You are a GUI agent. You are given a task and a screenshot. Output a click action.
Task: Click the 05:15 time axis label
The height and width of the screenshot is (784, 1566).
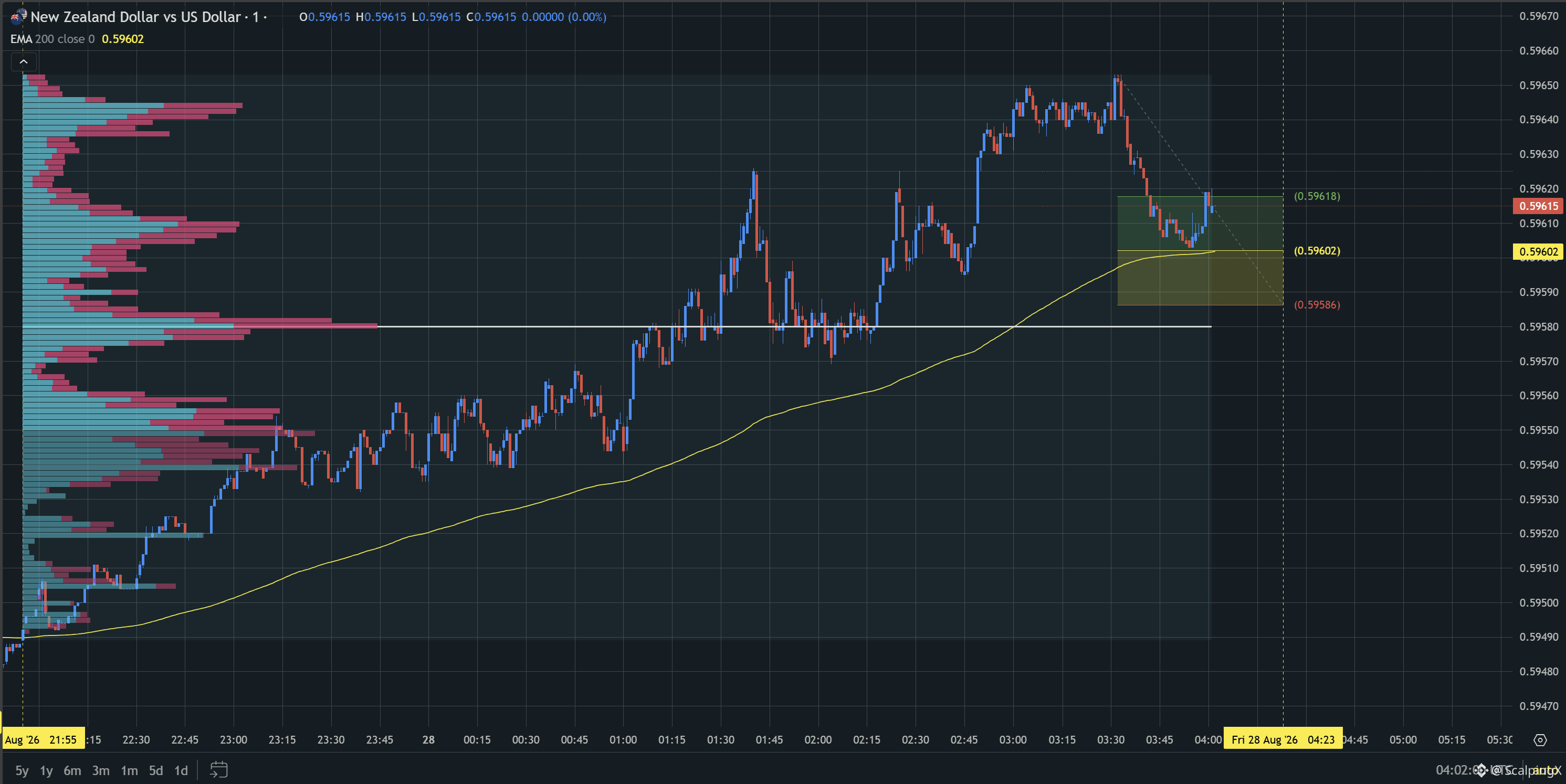click(x=1452, y=739)
